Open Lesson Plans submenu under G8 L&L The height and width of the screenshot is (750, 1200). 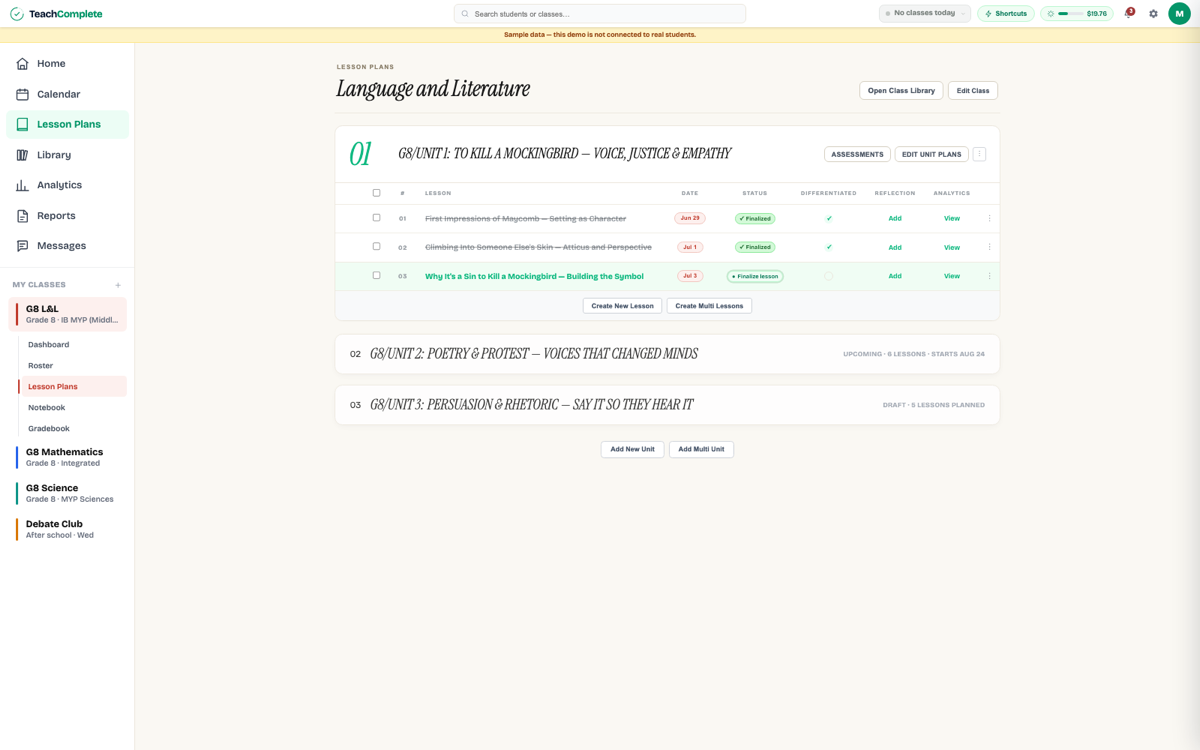72,386
